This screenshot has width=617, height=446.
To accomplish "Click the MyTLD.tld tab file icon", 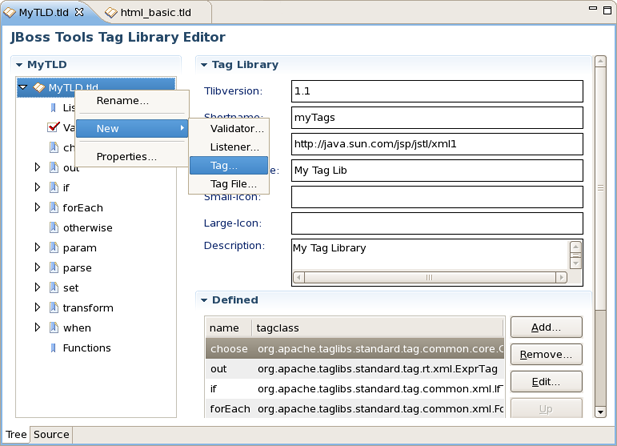I will [x=9, y=13].
